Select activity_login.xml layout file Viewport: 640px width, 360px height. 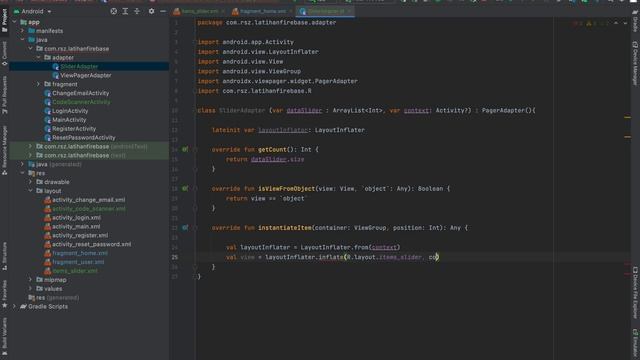click(76, 218)
